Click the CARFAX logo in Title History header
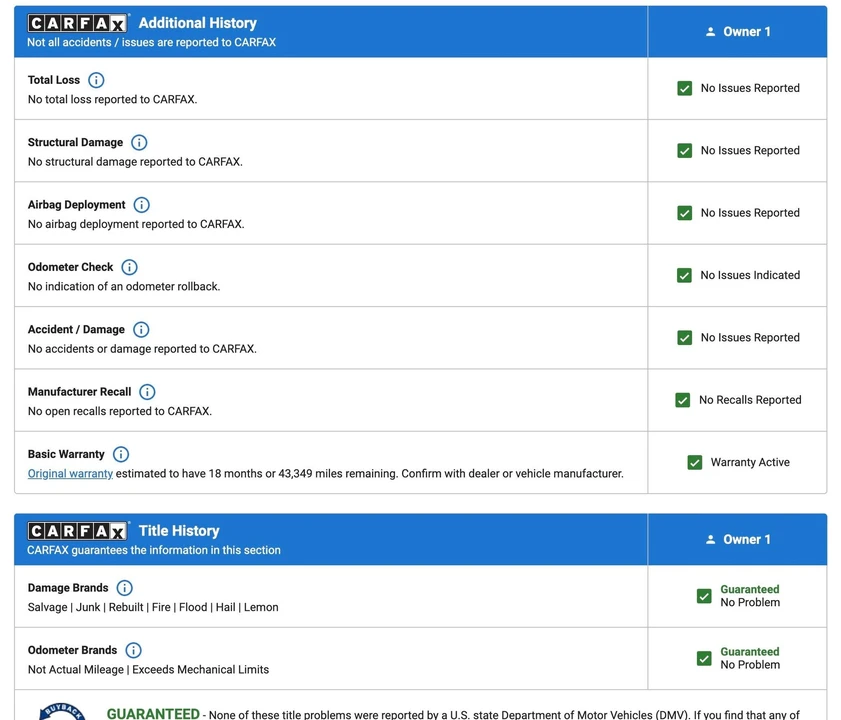 click(x=78, y=531)
